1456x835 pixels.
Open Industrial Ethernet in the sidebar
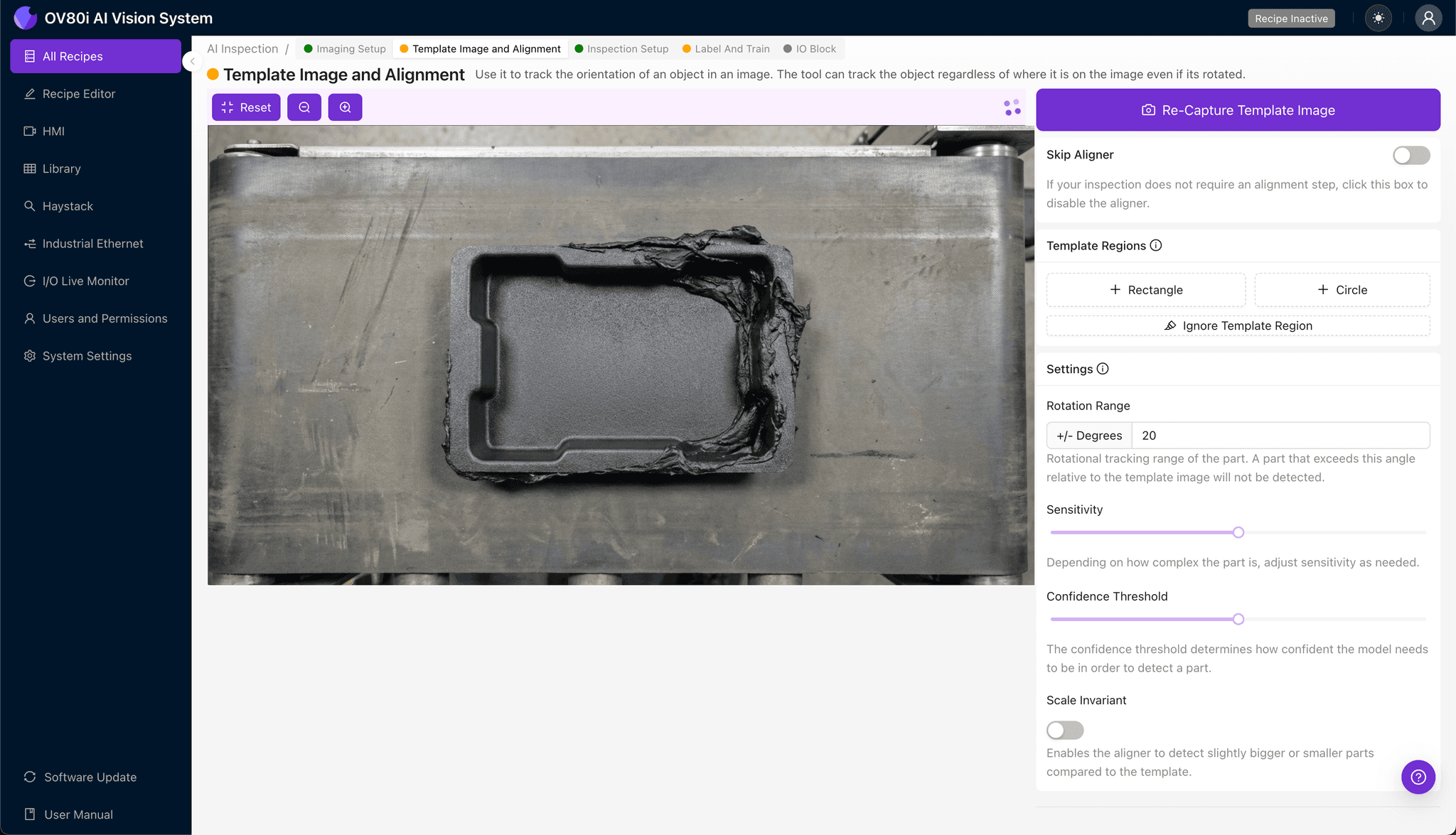(92, 244)
